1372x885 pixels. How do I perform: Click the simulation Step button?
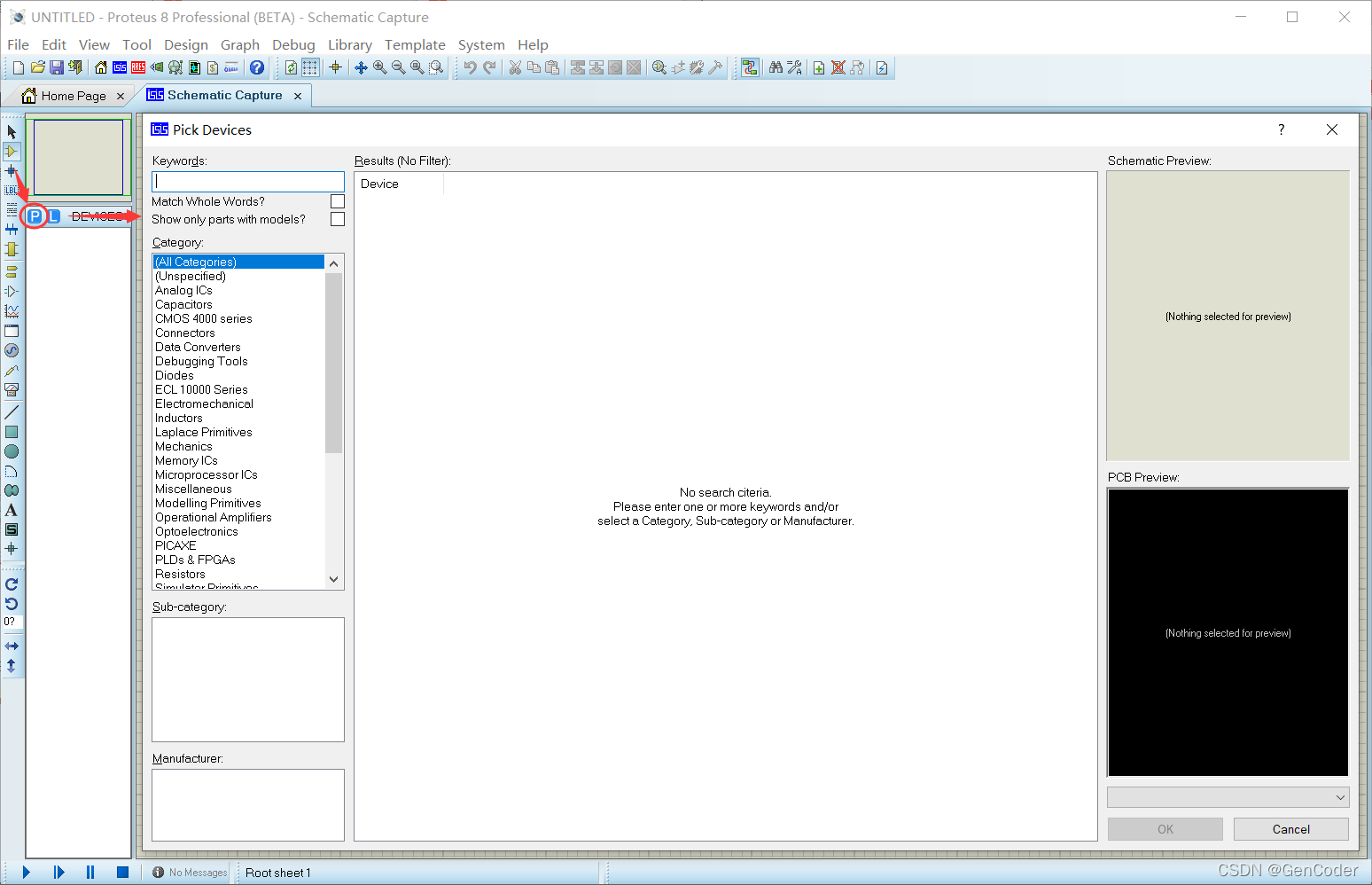tap(58, 873)
